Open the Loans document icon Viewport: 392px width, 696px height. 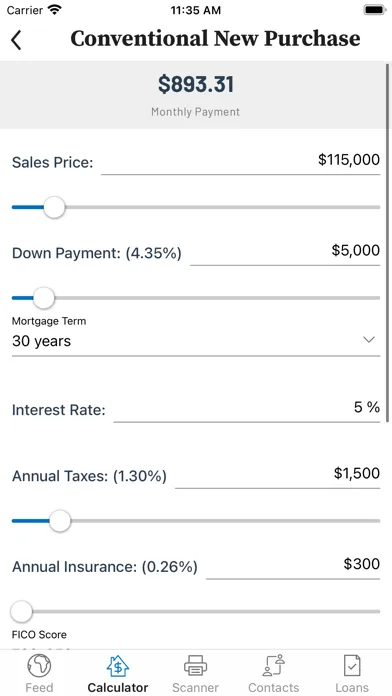pyautogui.click(x=352, y=666)
